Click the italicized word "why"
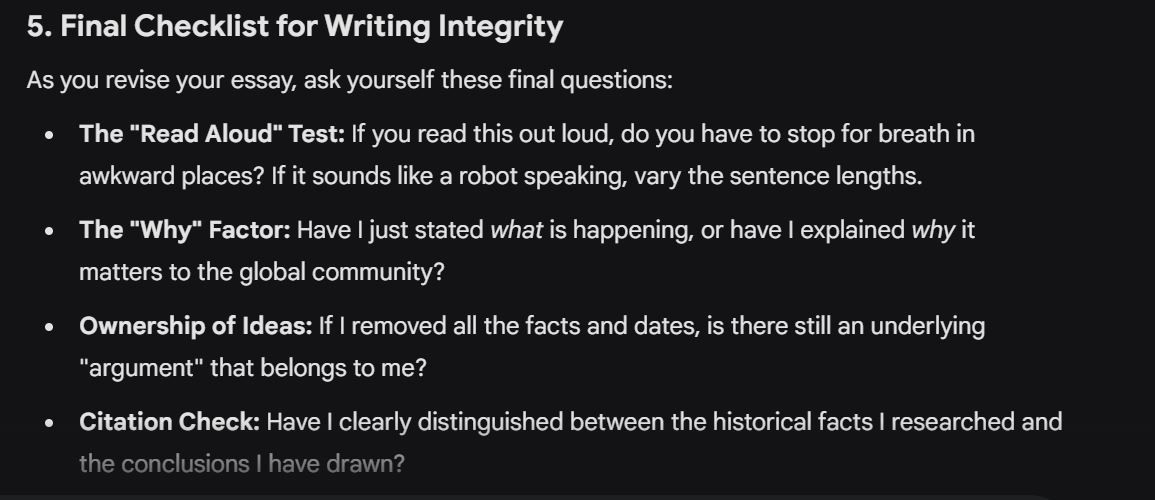The width and height of the screenshot is (1155, 500). point(933,230)
